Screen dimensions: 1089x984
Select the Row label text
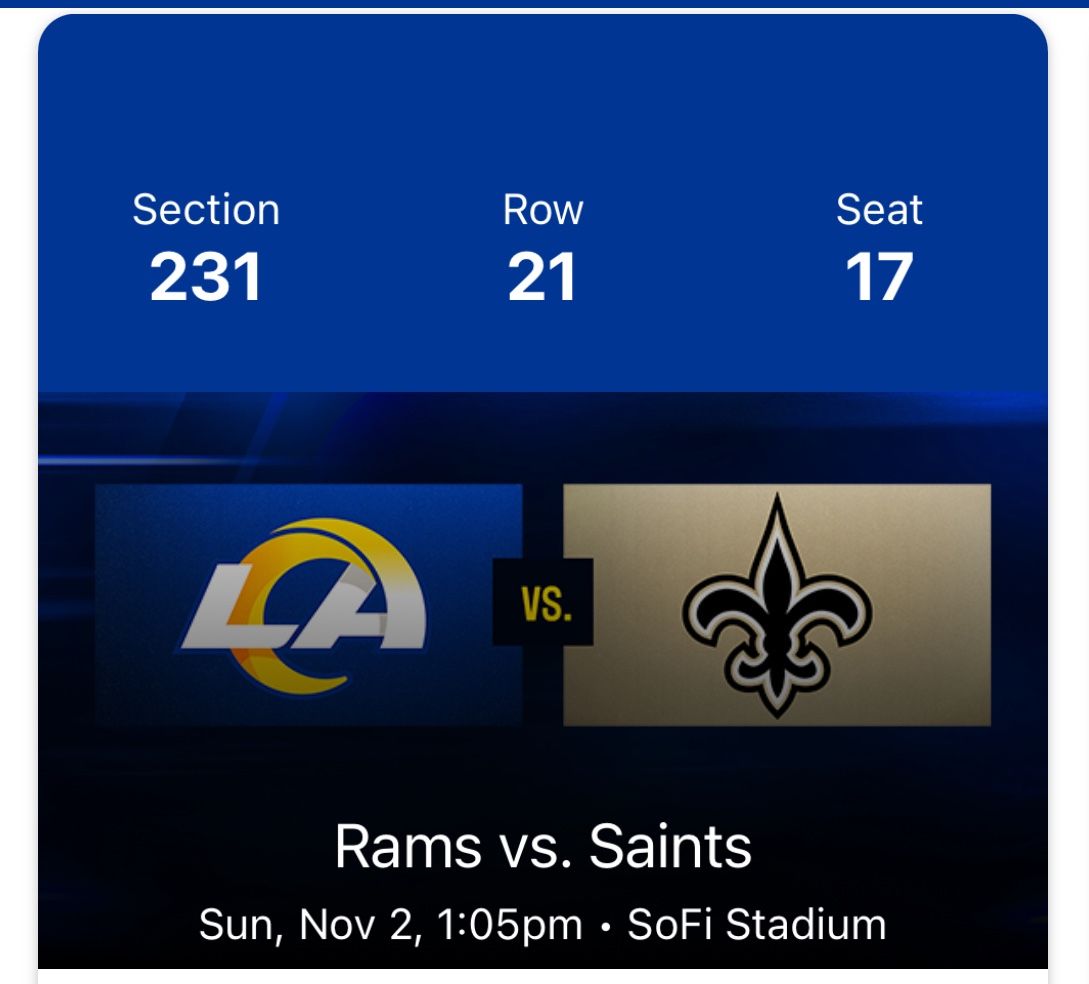(x=543, y=210)
